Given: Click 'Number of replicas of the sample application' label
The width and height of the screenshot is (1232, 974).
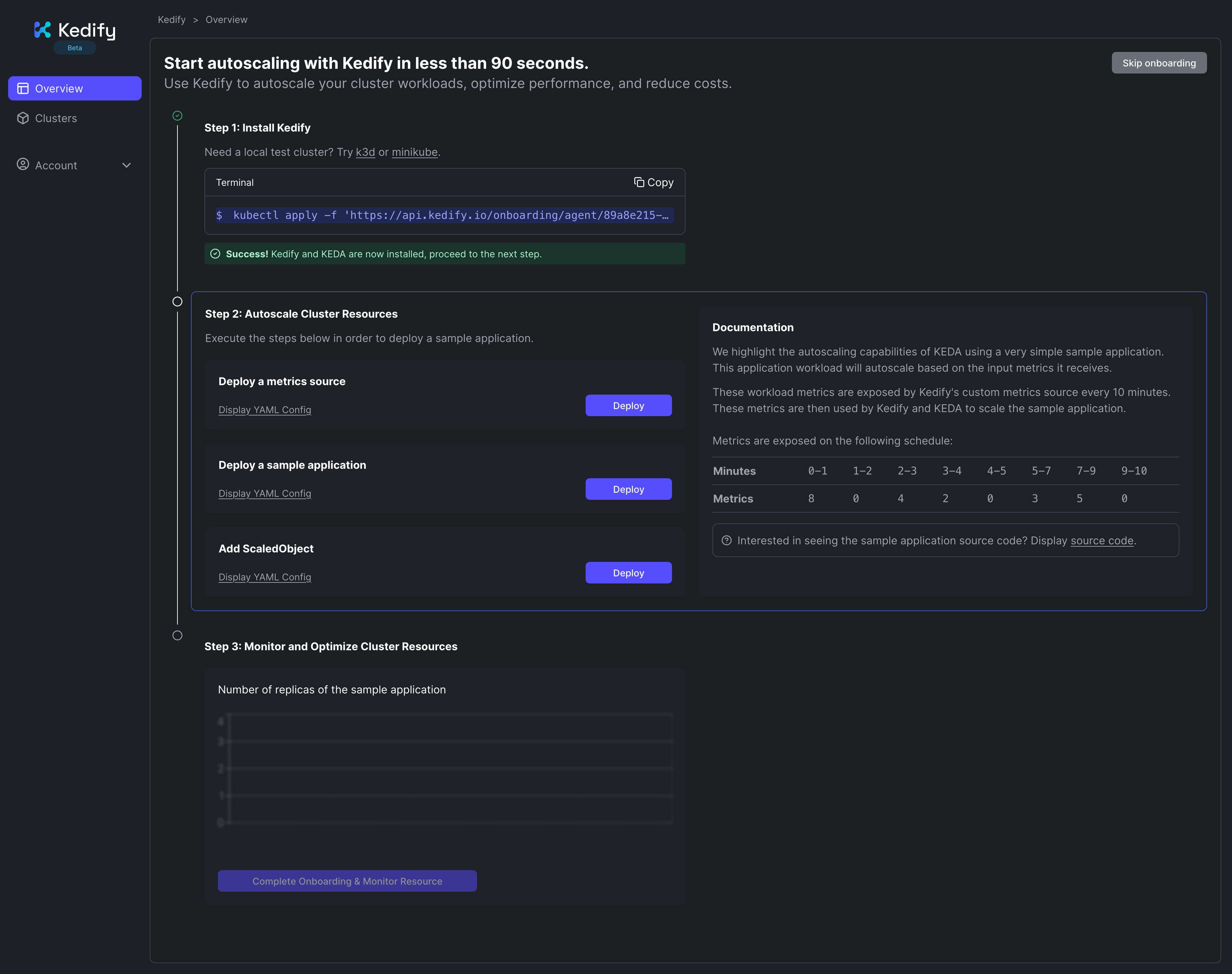Looking at the screenshot, I should tap(331, 689).
